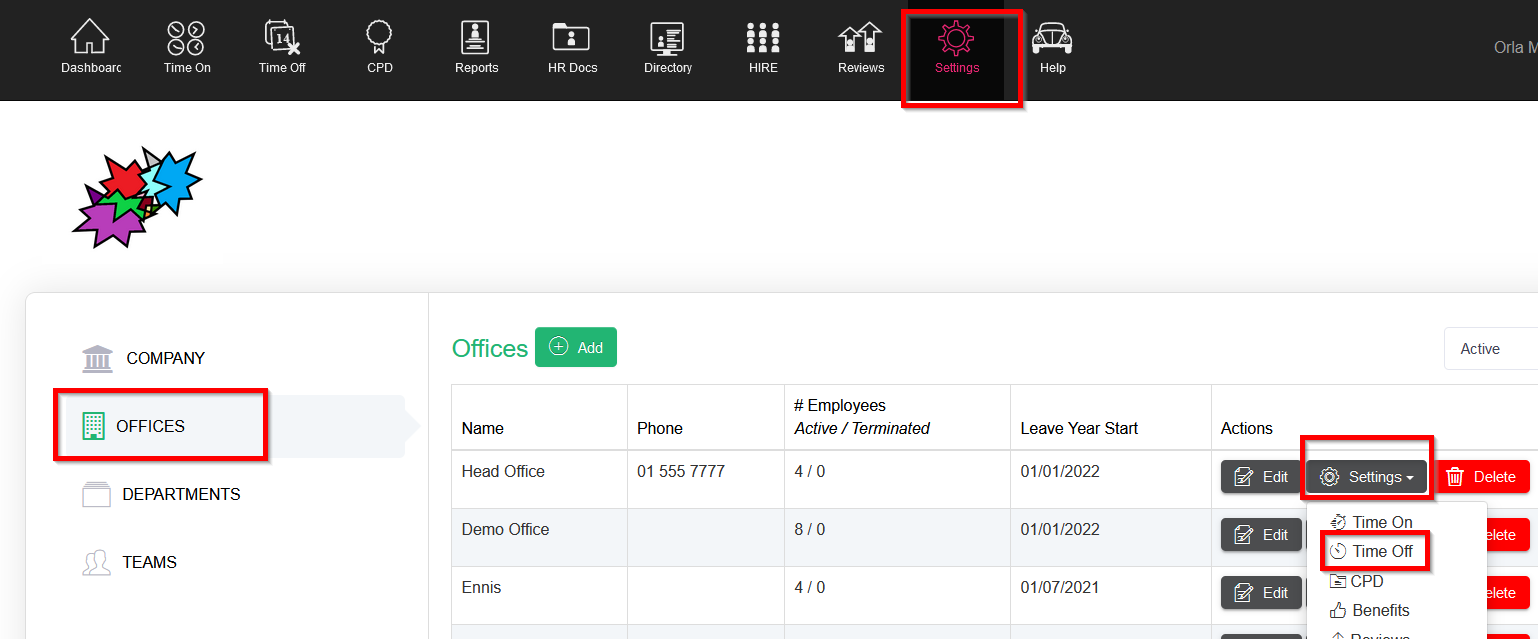Expand Settings dropdown for Head Office

pos(1366,477)
